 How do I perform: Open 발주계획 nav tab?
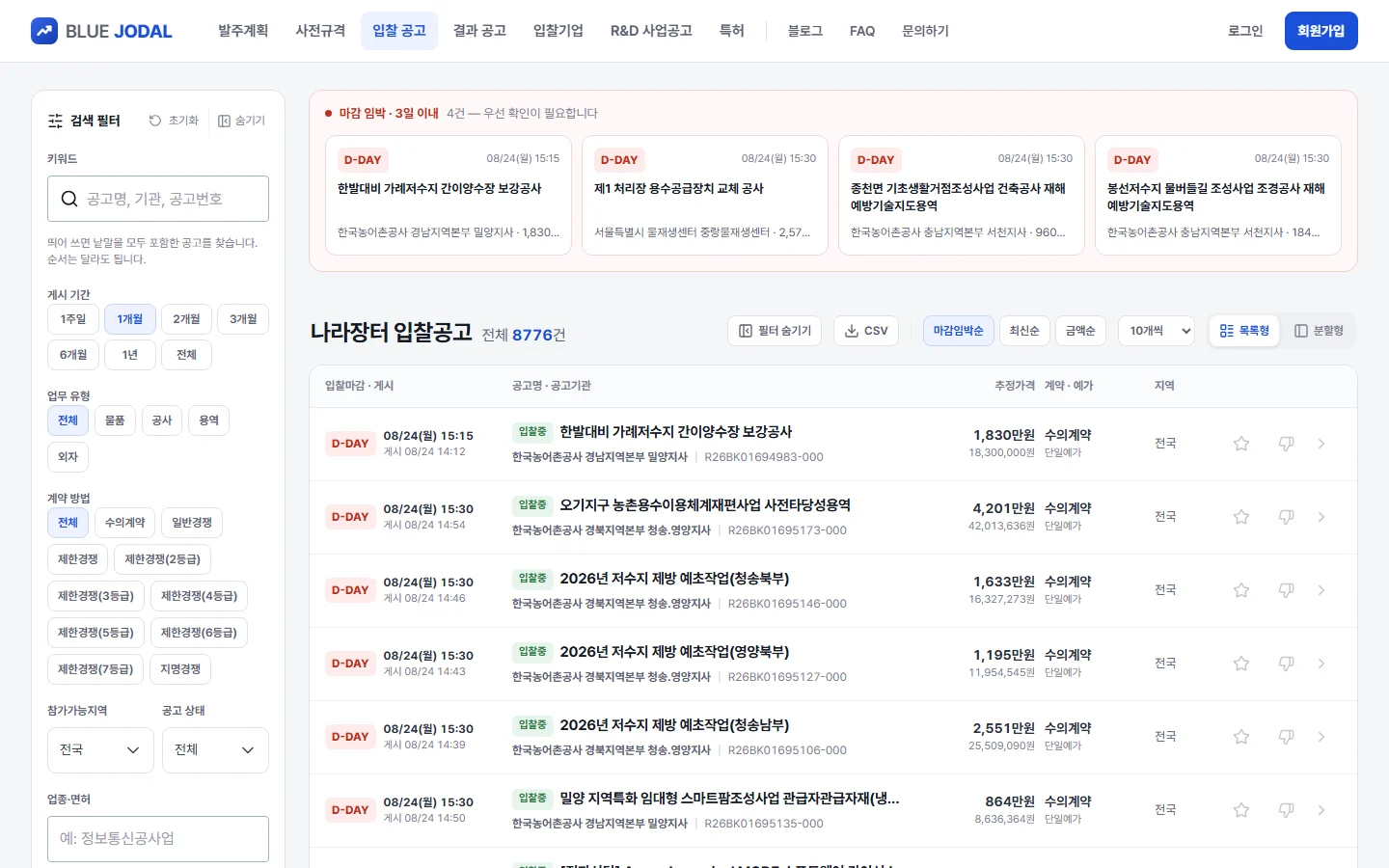coord(243,31)
